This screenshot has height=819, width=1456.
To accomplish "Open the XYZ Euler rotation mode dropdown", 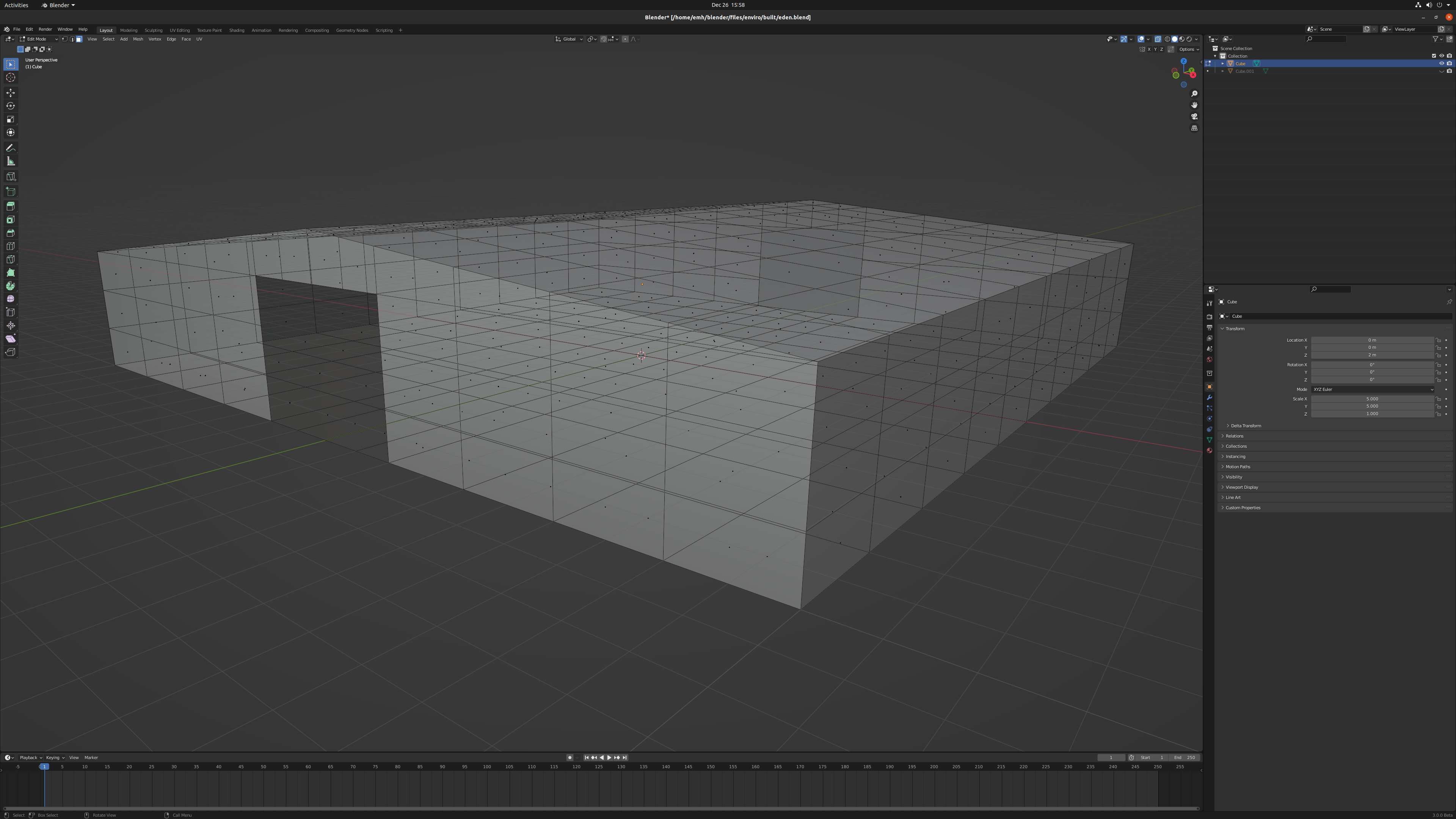I will (x=1372, y=389).
